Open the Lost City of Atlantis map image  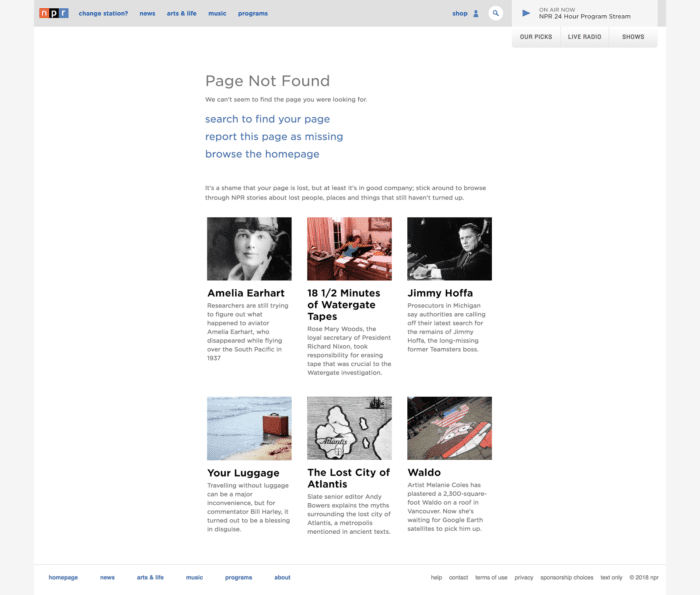point(349,428)
